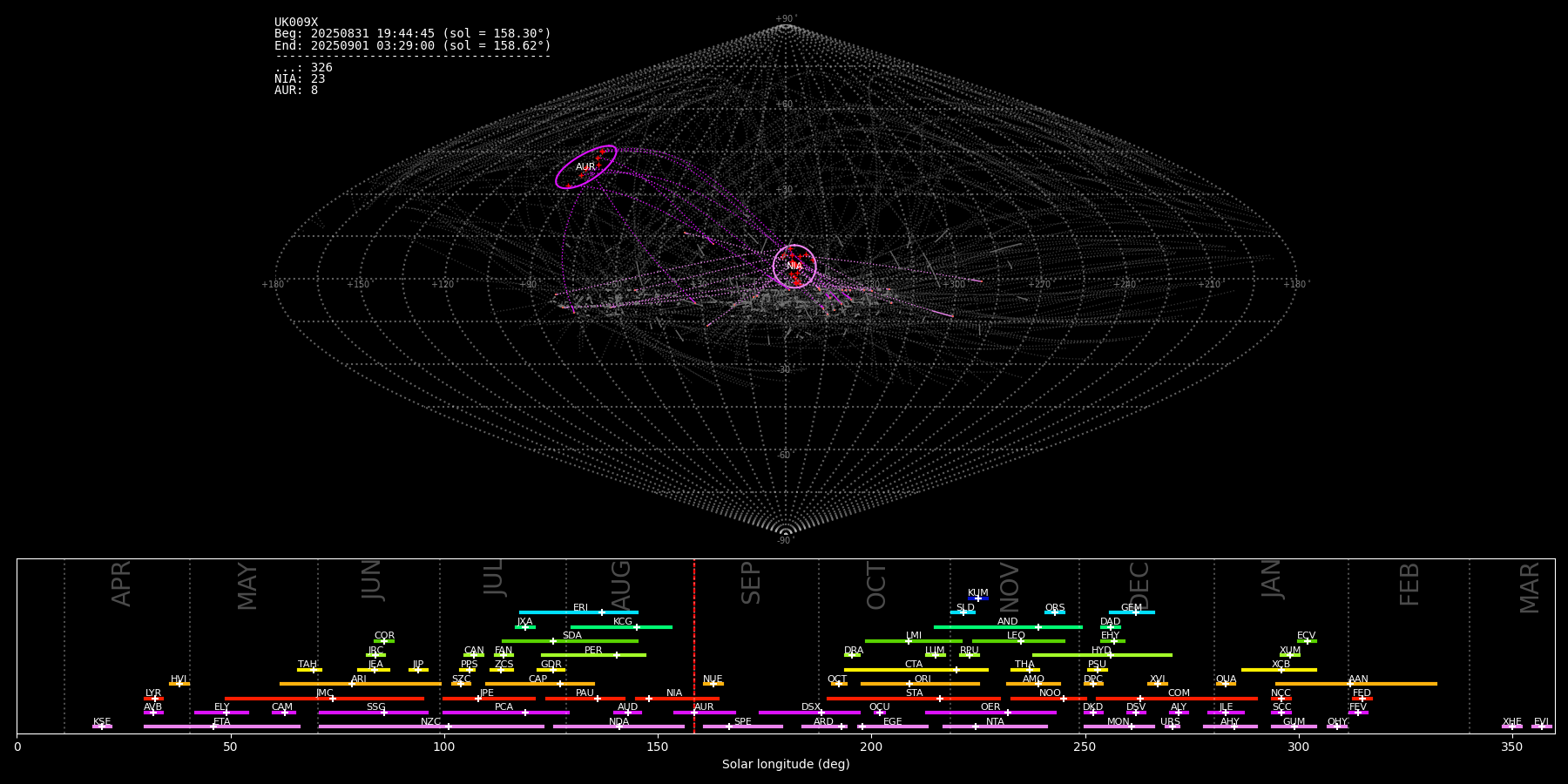
Task: Select the purple PCA shower bar
Action: (506, 713)
